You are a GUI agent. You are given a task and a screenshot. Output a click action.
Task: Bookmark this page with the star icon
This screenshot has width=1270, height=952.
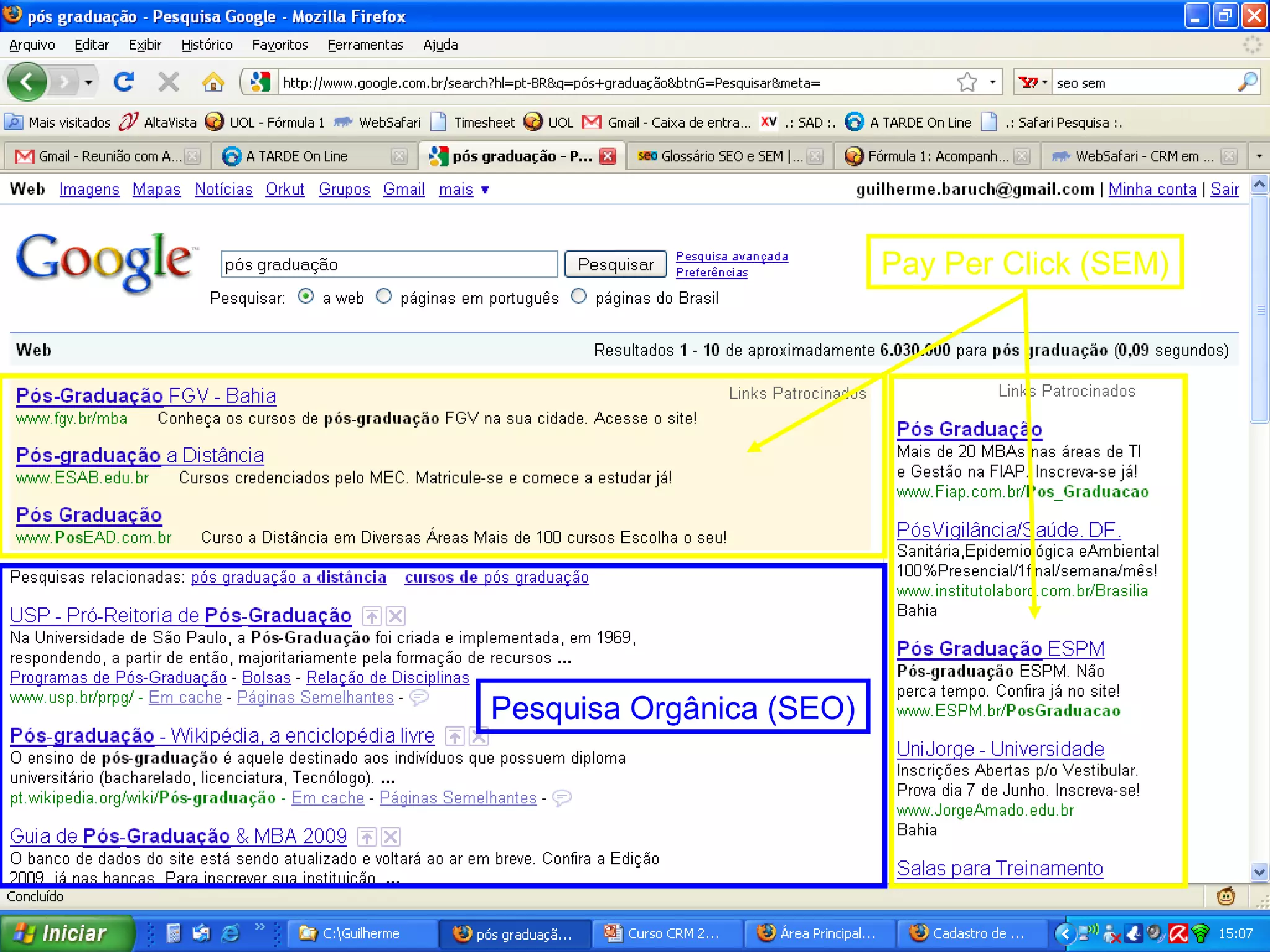pyautogui.click(x=967, y=82)
